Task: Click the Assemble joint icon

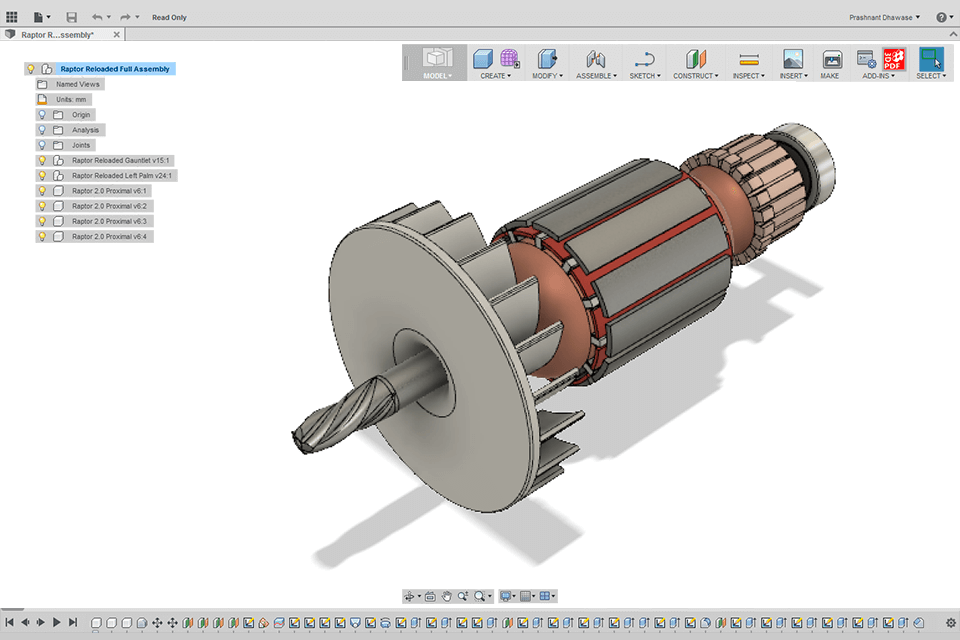Action: coord(596,59)
